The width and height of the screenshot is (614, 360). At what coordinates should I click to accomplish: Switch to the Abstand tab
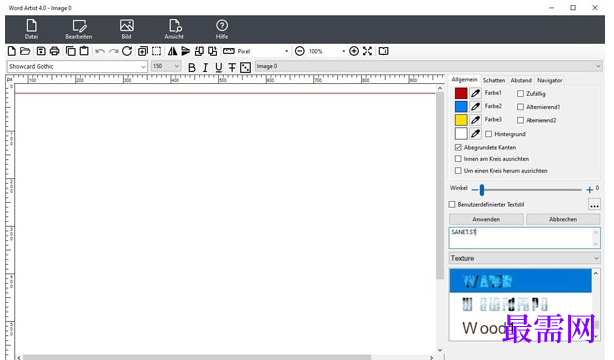[x=521, y=80]
